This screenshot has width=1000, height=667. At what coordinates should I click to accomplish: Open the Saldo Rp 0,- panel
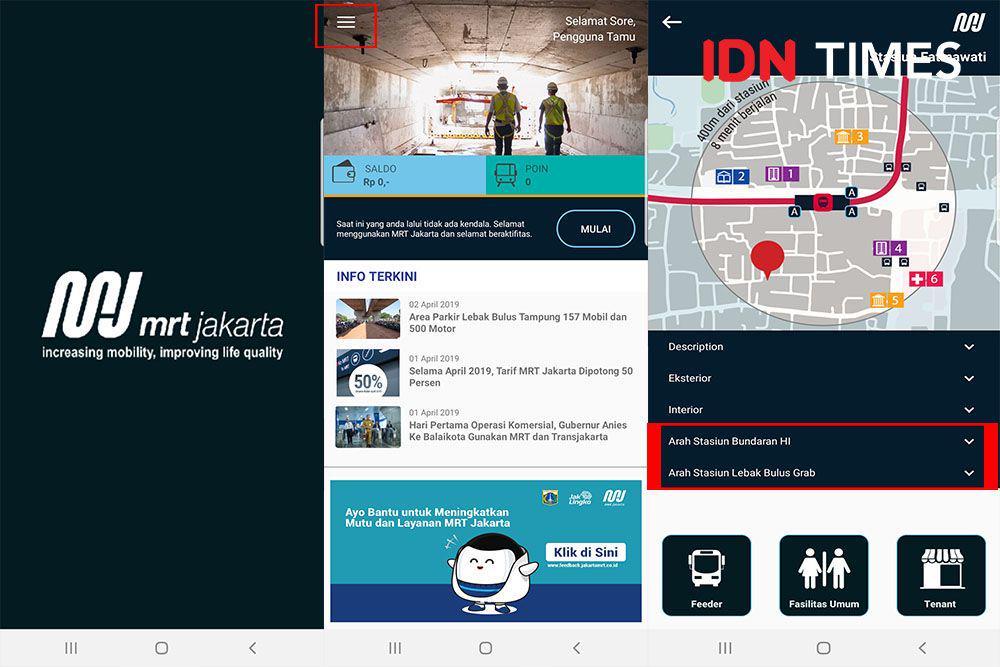click(405, 175)
